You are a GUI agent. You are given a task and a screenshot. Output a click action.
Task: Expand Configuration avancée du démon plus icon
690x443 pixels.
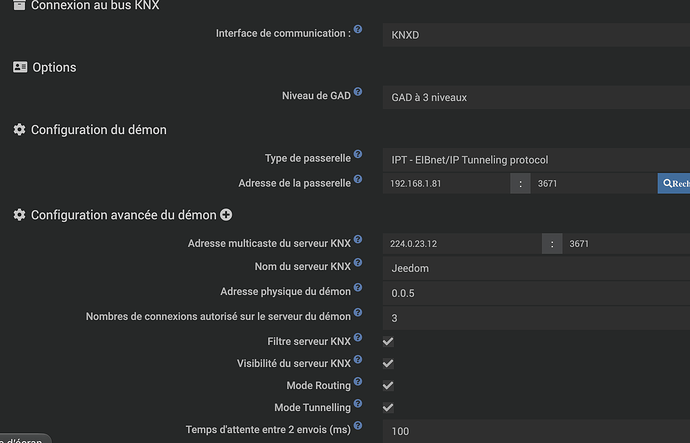(226, 215)
